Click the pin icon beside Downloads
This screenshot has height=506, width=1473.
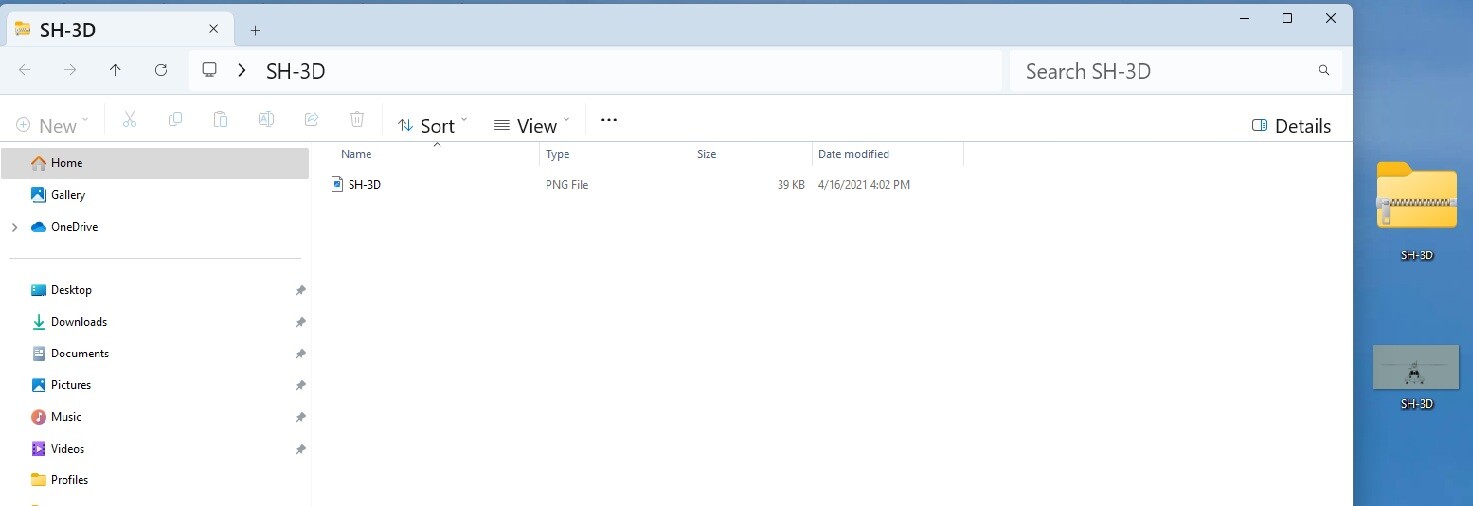coord(300,322)
